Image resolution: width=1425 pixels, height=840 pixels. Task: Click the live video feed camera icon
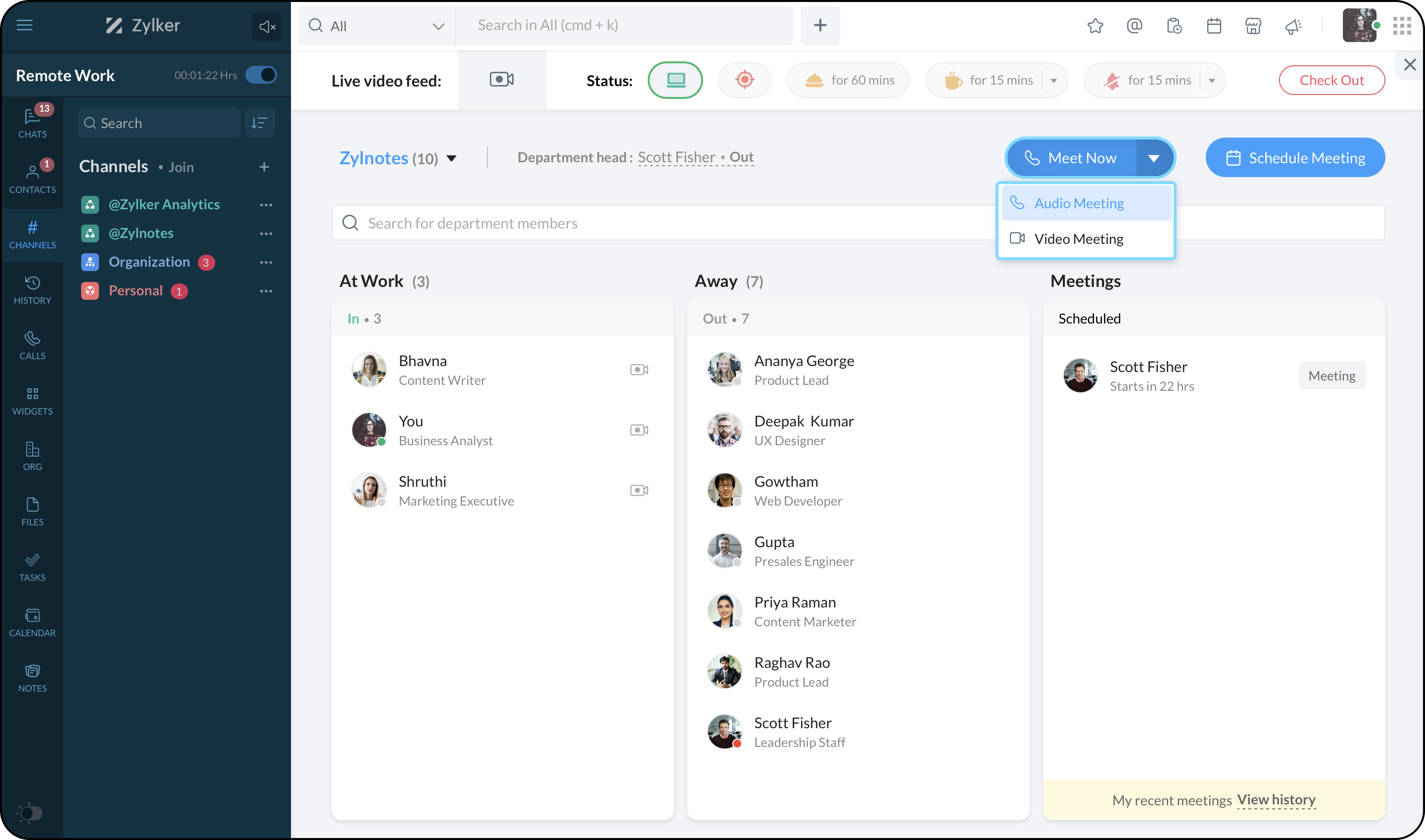click(502, 80)
